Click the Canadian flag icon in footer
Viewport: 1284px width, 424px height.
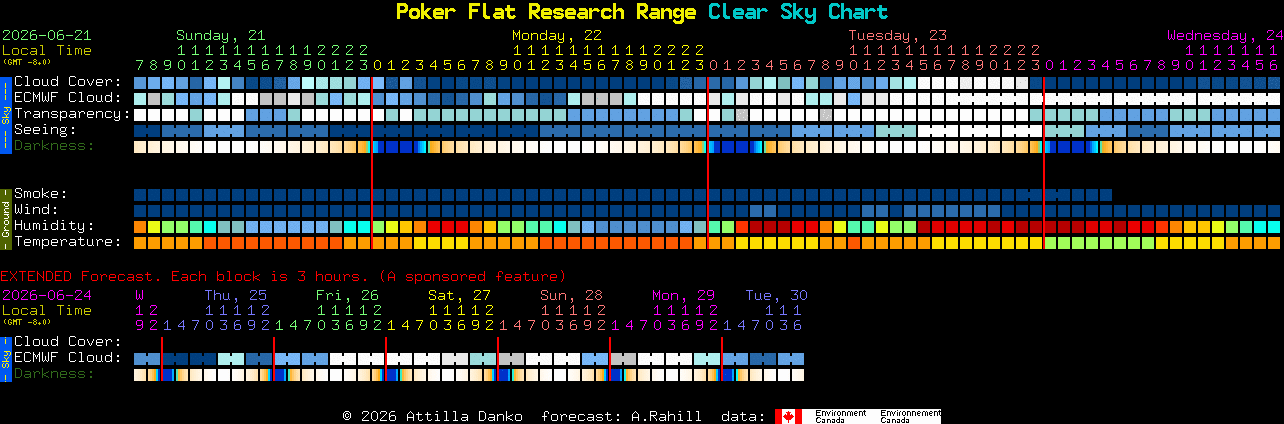point(788,416)
